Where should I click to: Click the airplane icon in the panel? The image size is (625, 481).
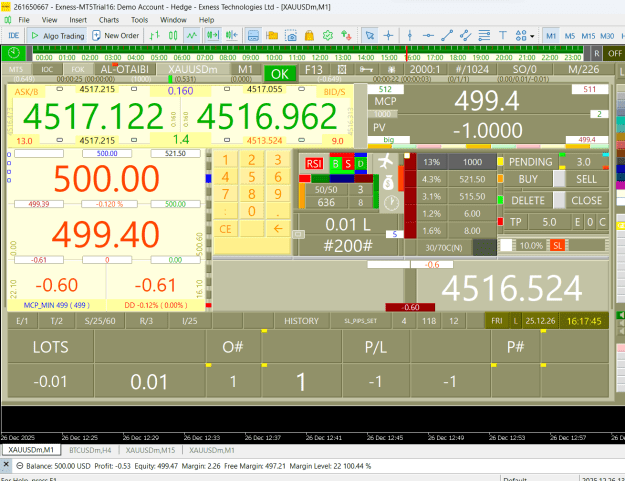point(386,161)
